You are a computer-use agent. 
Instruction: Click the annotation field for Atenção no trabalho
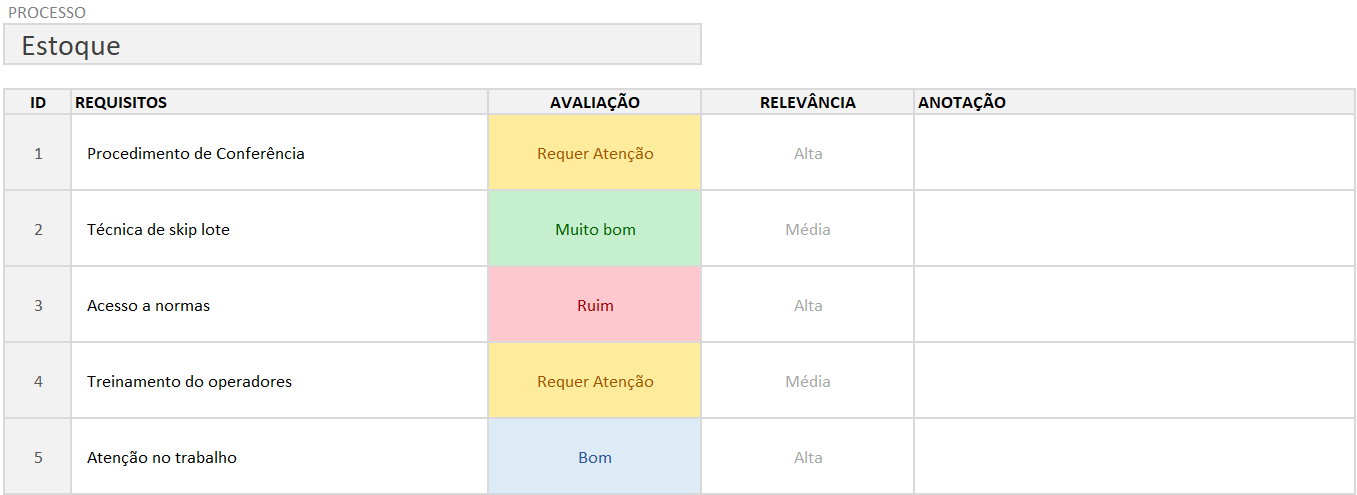(x=1134, y=458)
